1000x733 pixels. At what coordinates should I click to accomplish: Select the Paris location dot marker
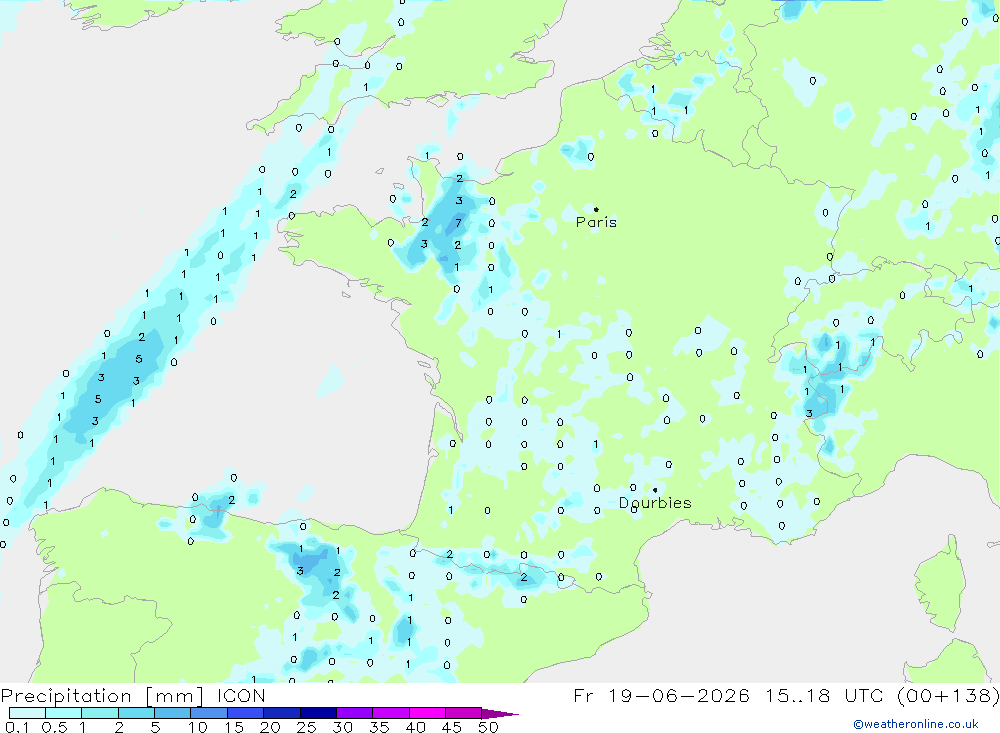[x=596, y=209]
